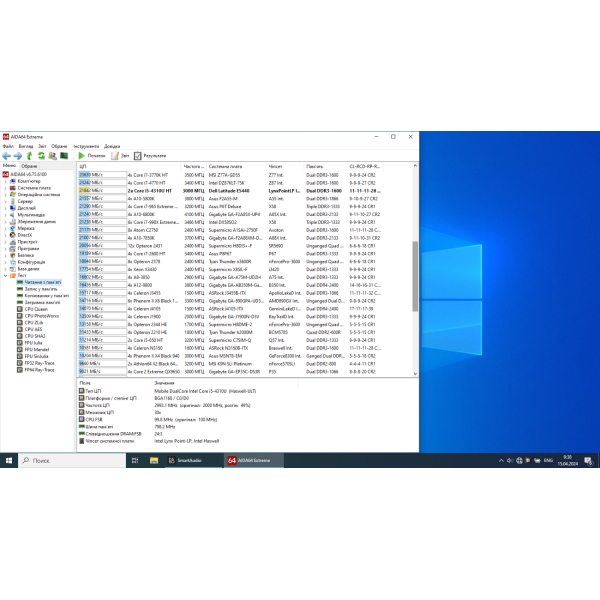Open the Довідка menu
The height and width of the screenshot is (600, 600).
click(112, 146)
